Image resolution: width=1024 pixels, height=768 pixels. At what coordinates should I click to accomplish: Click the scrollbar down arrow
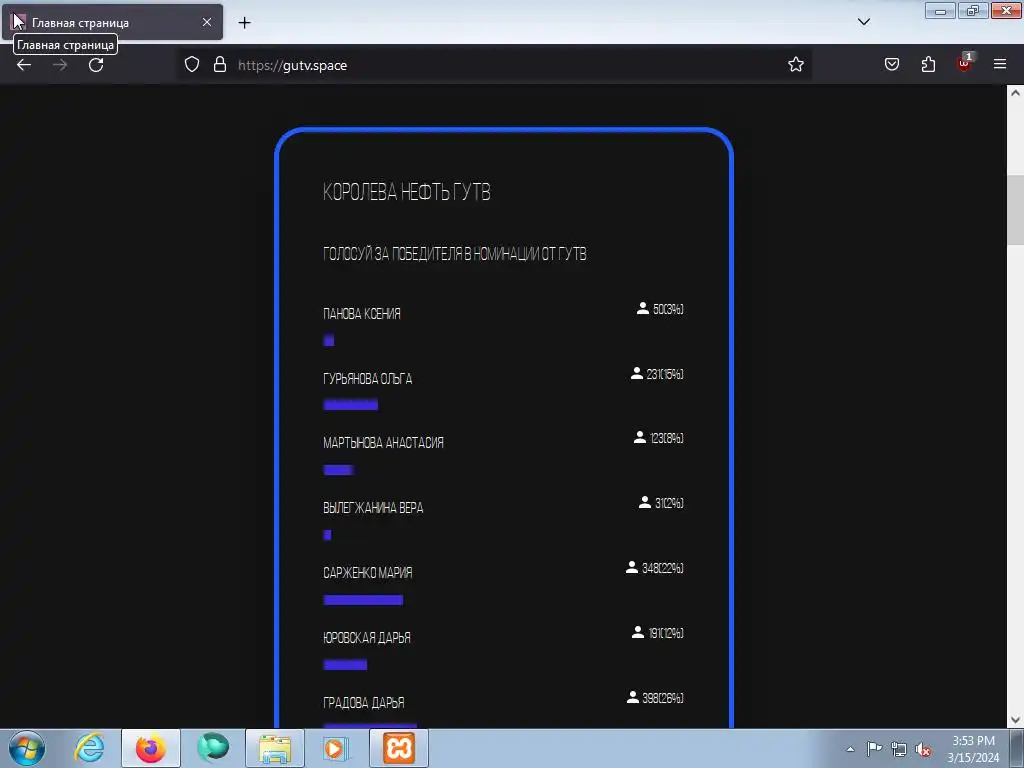point(1015,720)
